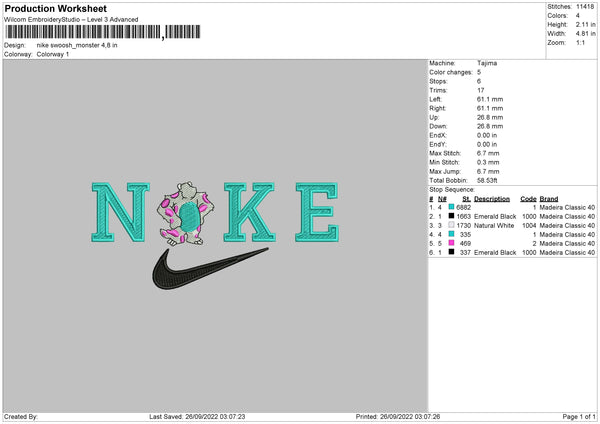Viewport: 600px width, 424px height.
Task: Click the 'Down:' label
Action: 438,126
